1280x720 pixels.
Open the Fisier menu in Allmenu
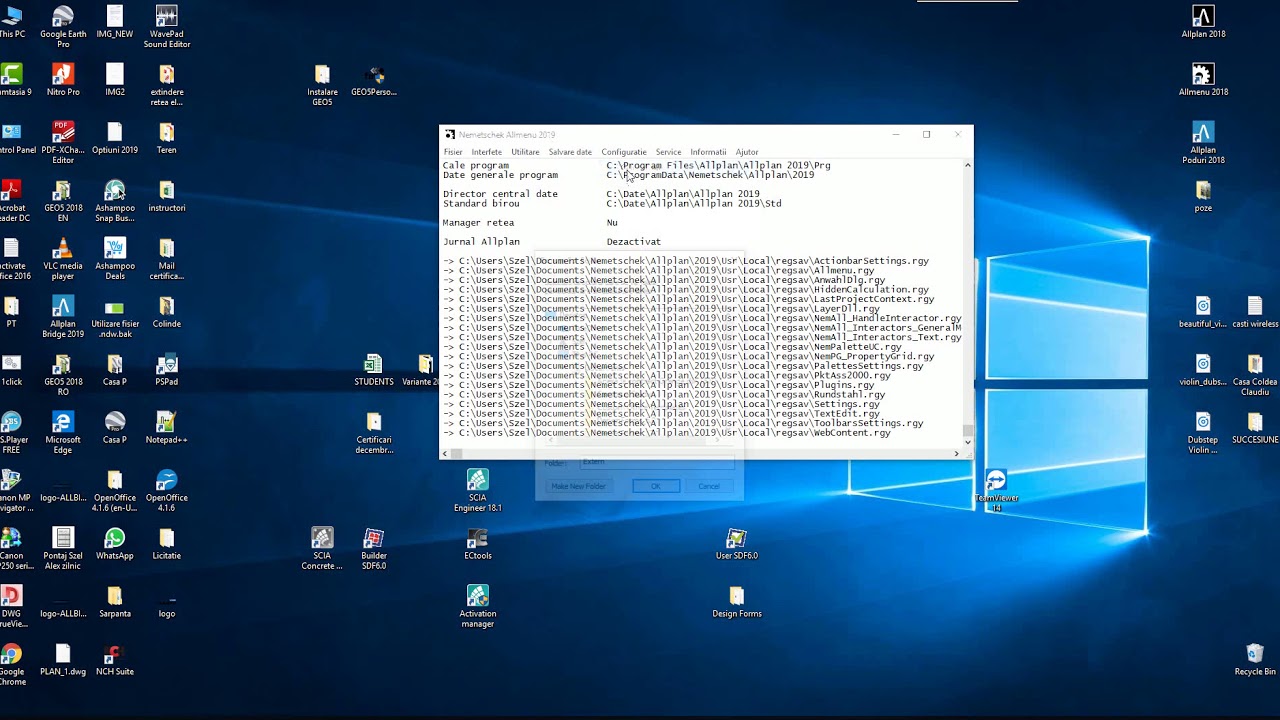(x=453, y=152)
